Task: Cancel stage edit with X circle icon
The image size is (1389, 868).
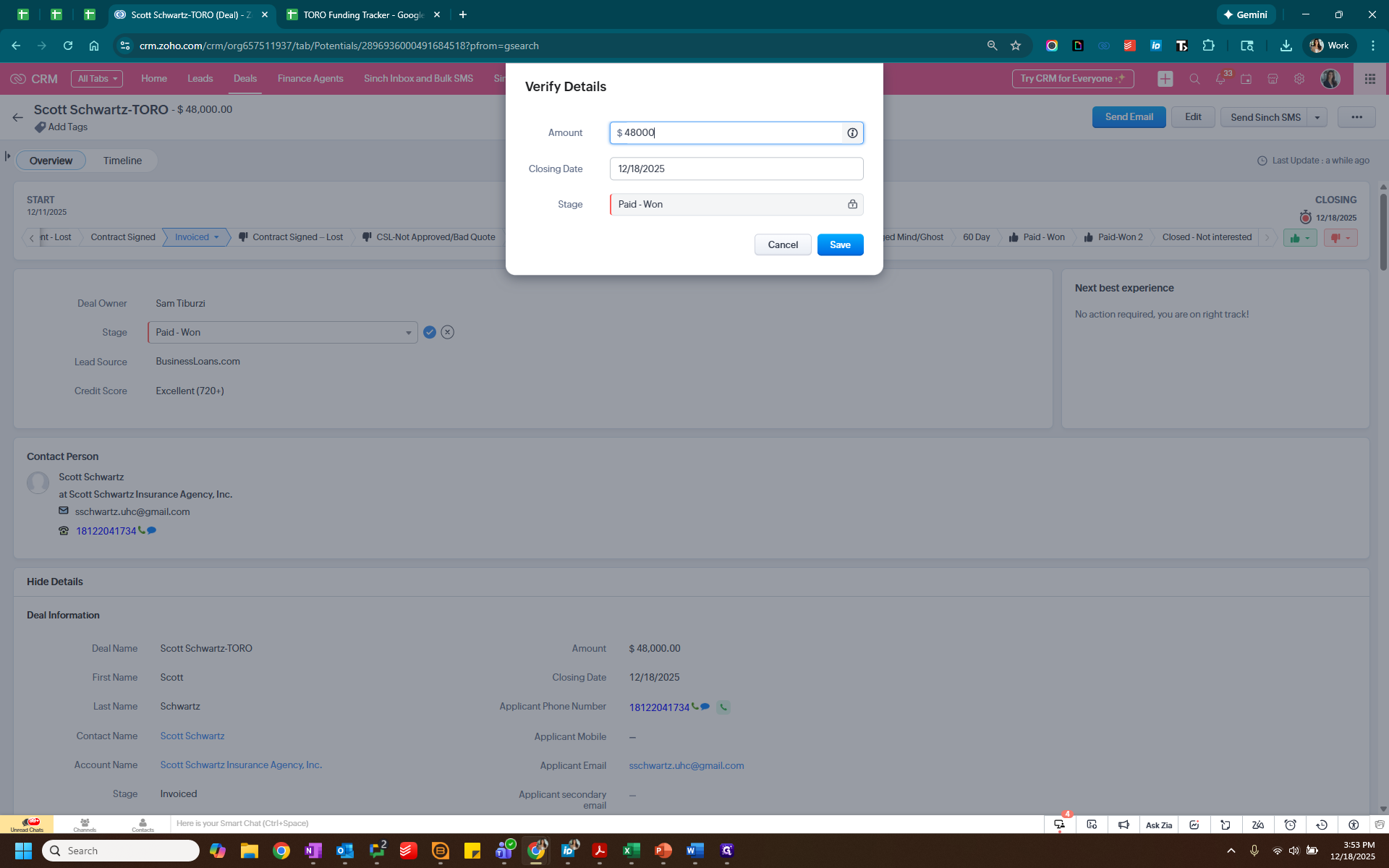Action: pyautogui.click(x=448, y=332)
